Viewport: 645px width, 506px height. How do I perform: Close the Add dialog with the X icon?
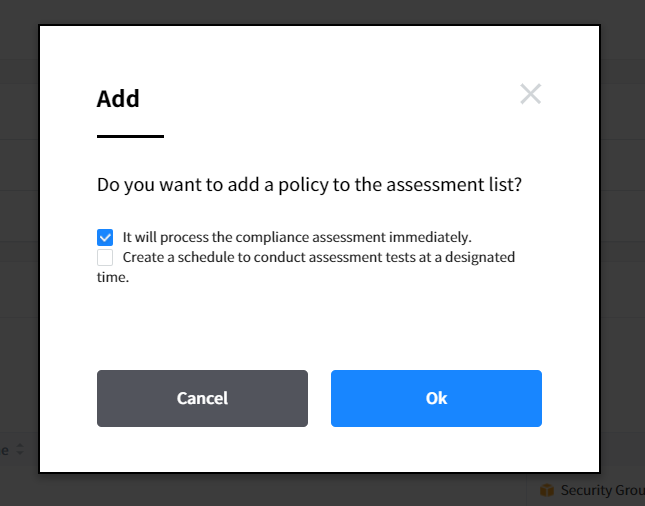(530, 95)
